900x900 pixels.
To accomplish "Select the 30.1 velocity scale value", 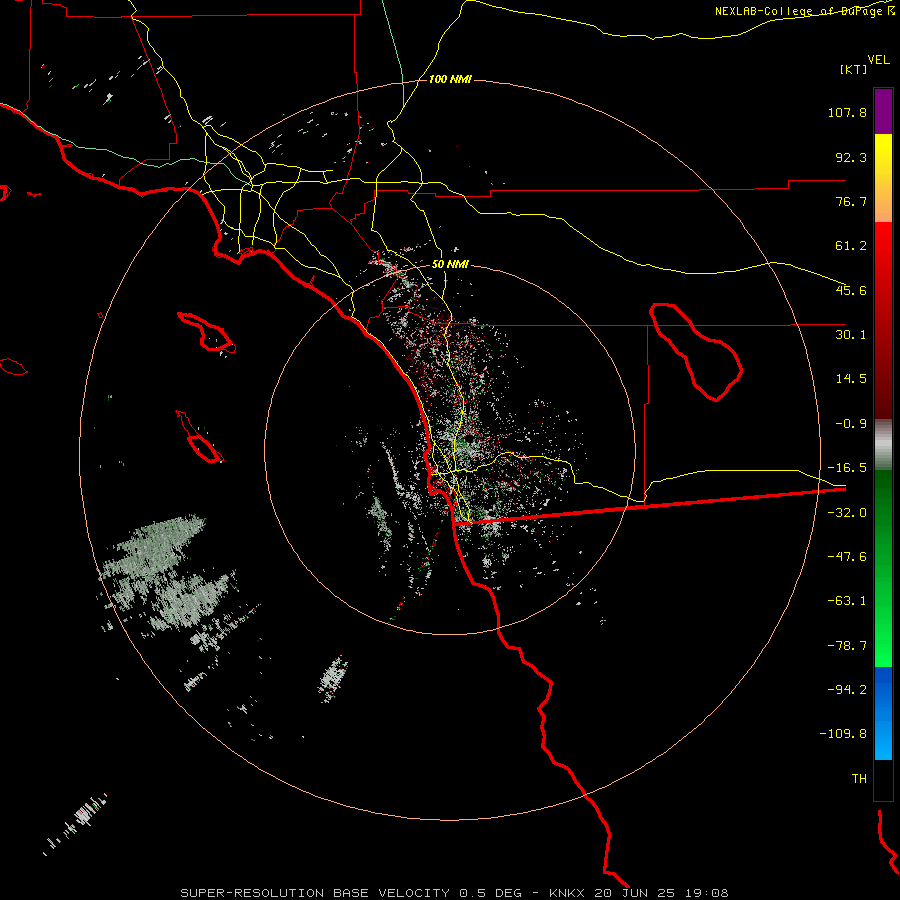I will pos(851,335).
